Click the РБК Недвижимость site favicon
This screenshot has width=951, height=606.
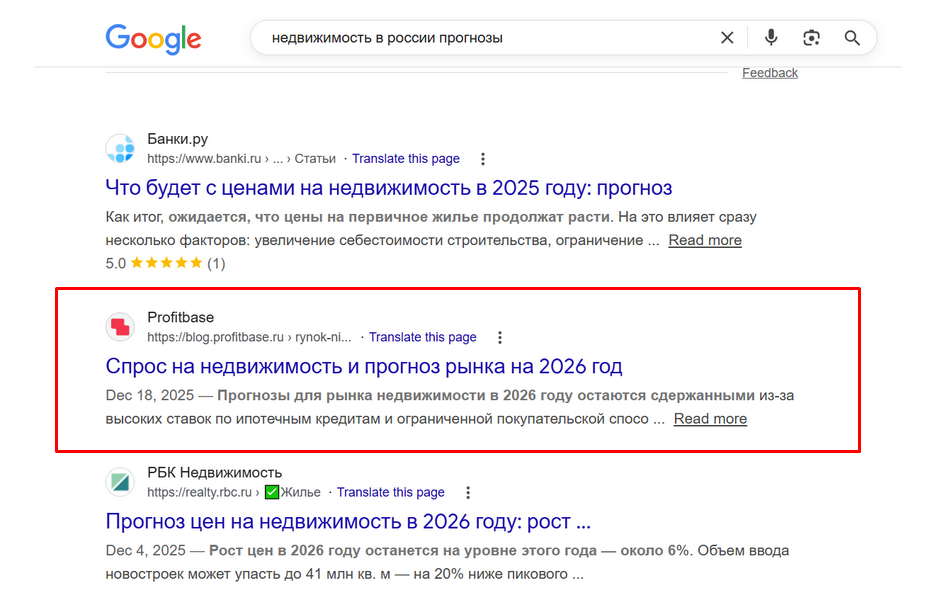click(x=120, y=482)
